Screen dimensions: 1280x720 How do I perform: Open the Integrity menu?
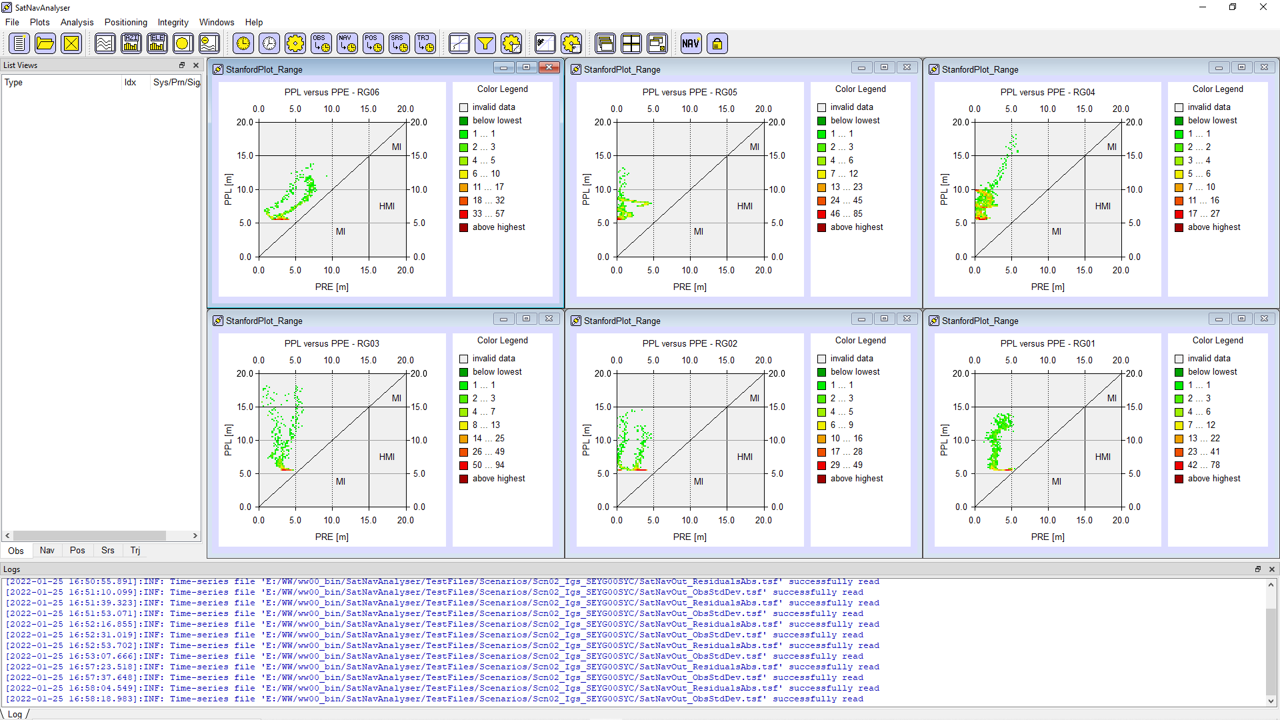click(173, 22)
